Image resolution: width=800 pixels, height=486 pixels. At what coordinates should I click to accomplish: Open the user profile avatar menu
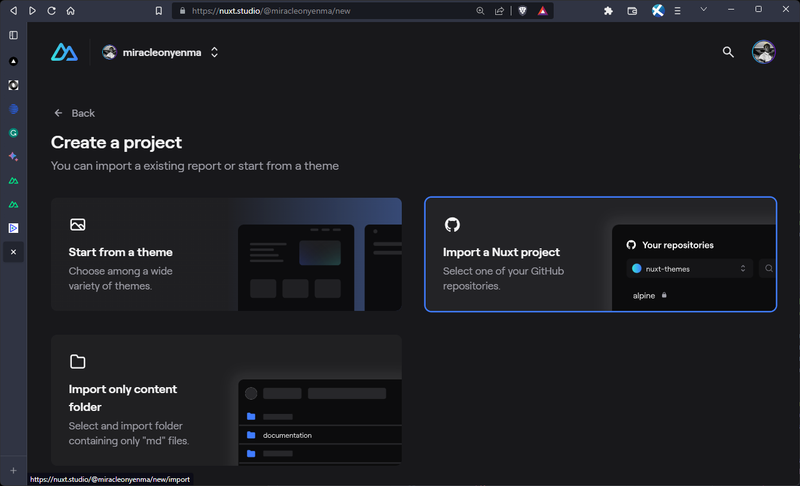coord(763,52)
